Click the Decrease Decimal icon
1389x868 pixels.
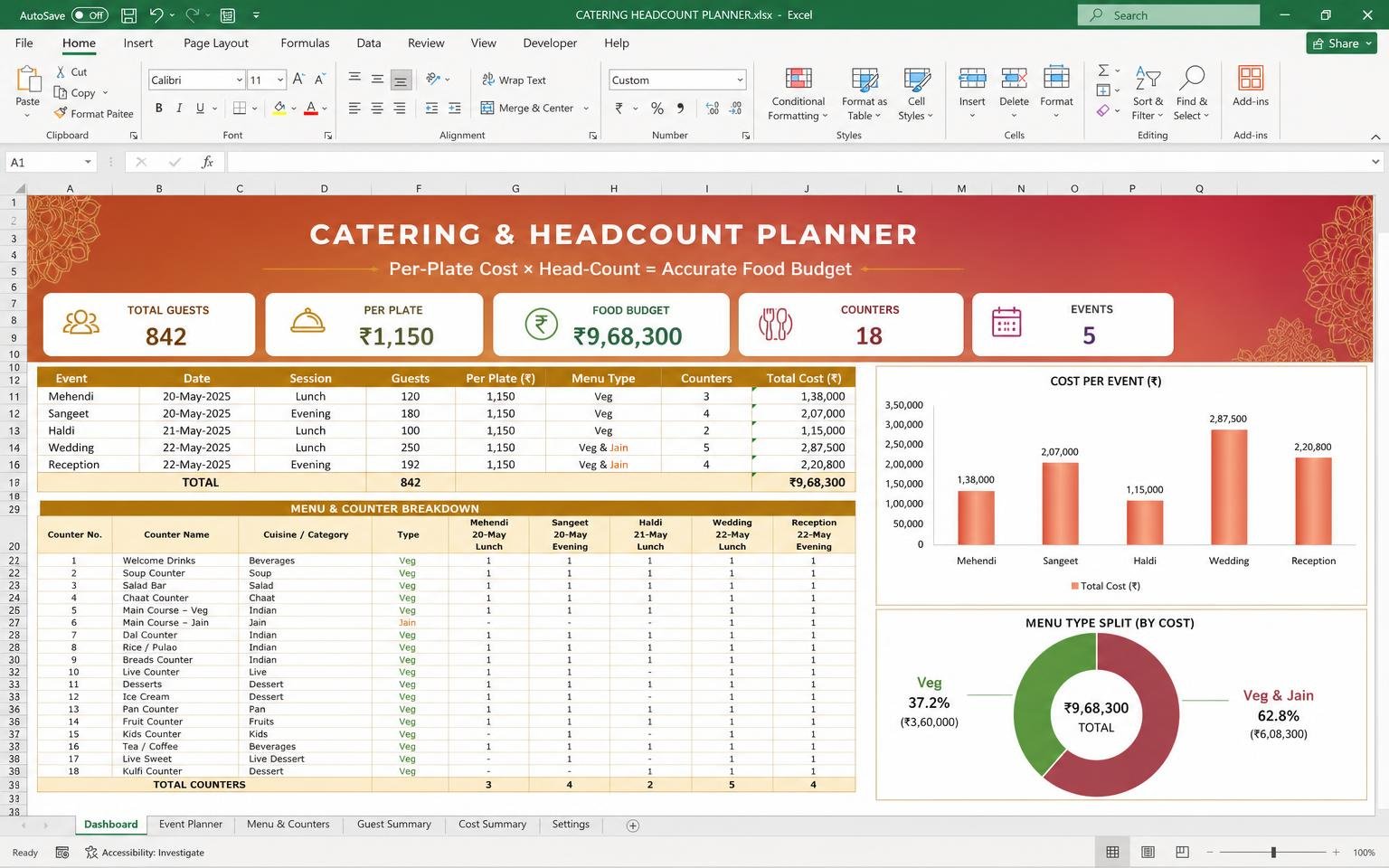pyautogui.click(x=736, y=108)
